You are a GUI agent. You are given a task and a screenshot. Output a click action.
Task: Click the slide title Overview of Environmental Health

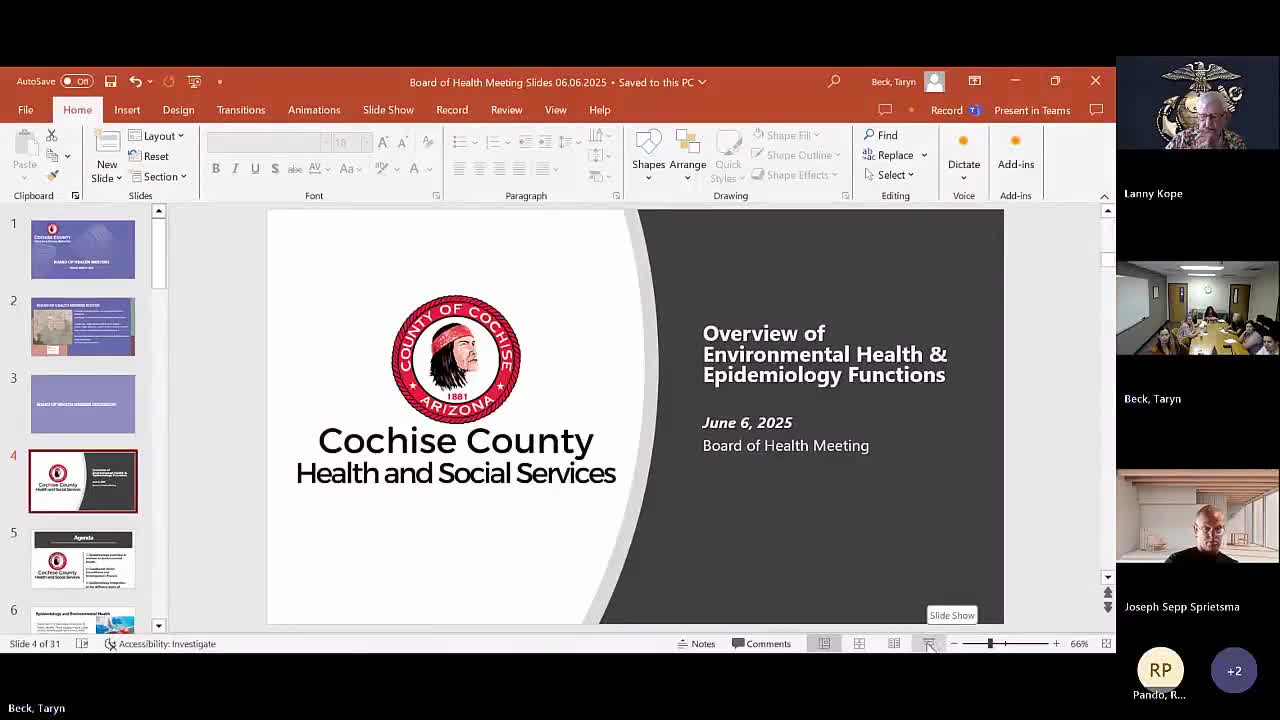[x=824, y=354]
